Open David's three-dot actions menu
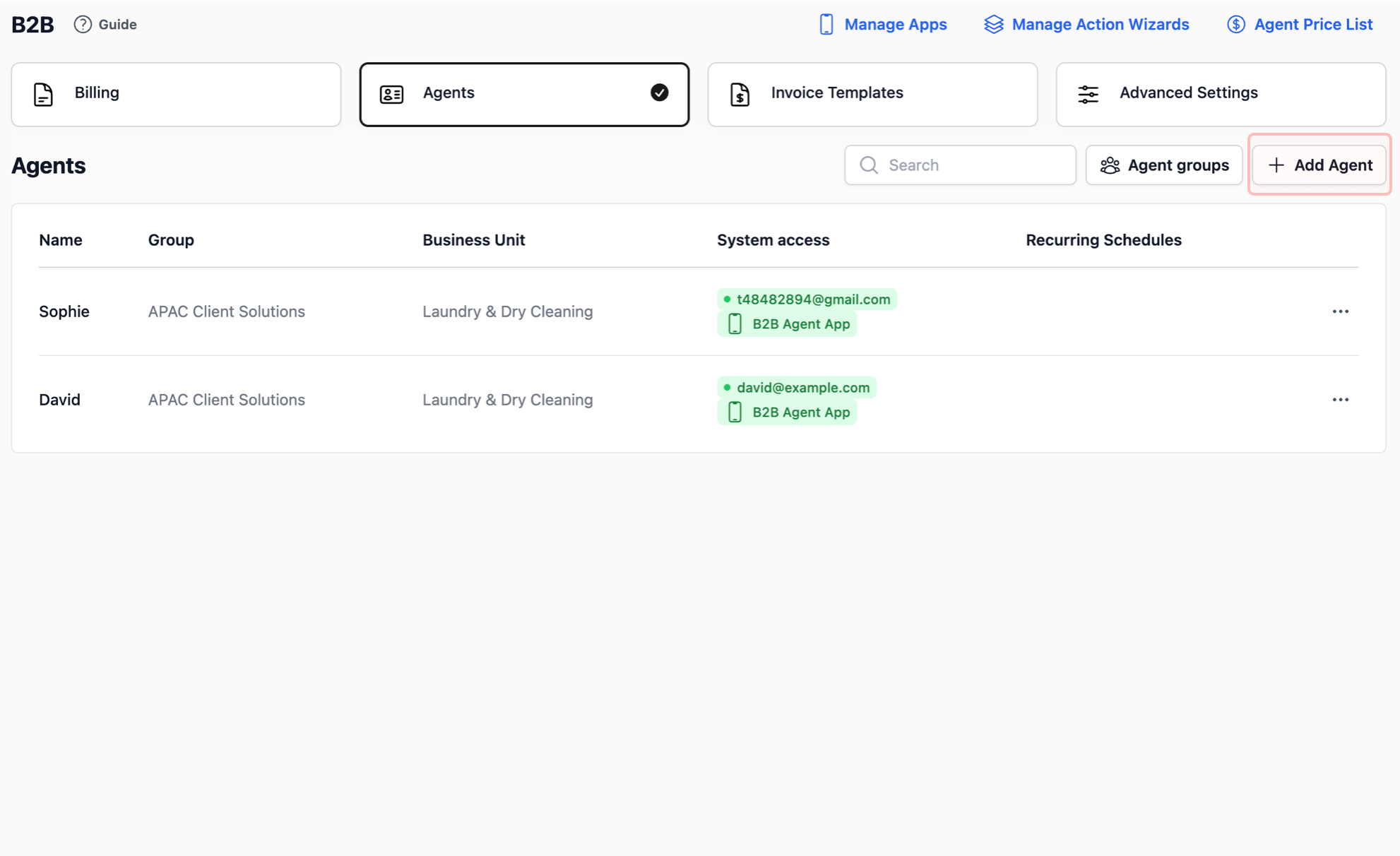This screenshot has width=1400, height=856. coord(1340,400)
